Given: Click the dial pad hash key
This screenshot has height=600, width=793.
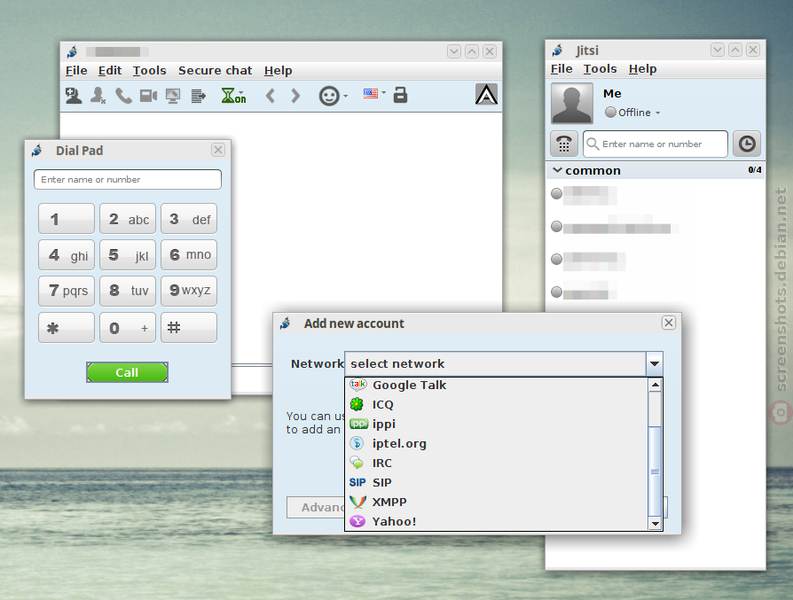Looking at the screenshot, I should tap(189, 328).
